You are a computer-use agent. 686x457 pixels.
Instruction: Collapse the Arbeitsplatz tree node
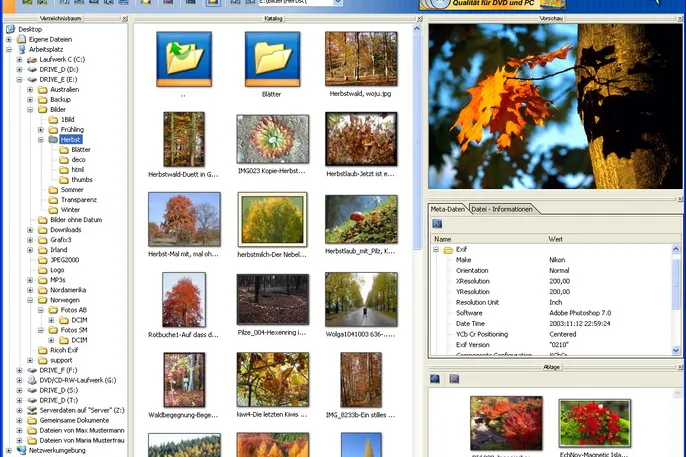pos(9,49)
